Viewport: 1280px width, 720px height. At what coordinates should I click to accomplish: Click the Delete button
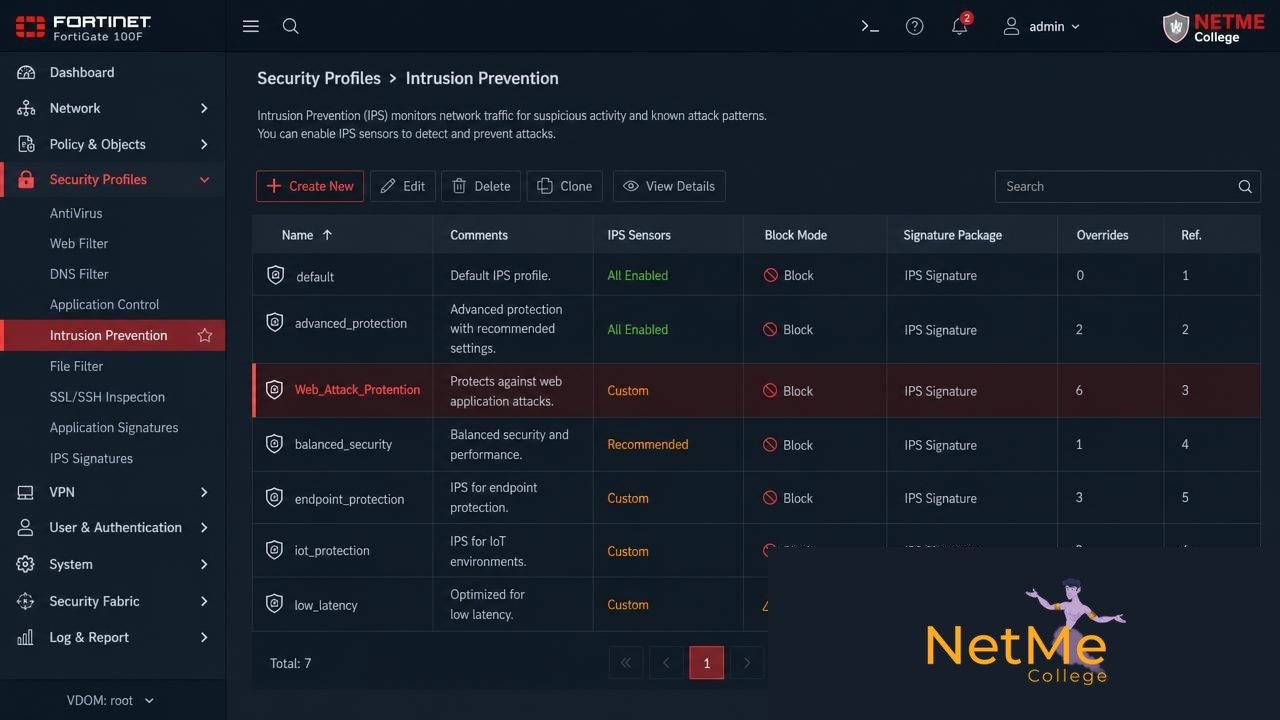481,186
